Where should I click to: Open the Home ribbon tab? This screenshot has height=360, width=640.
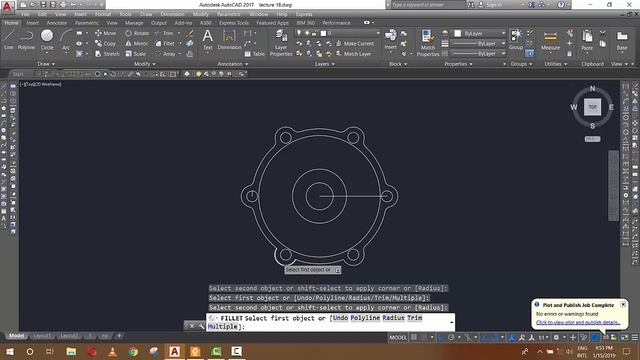11,23
